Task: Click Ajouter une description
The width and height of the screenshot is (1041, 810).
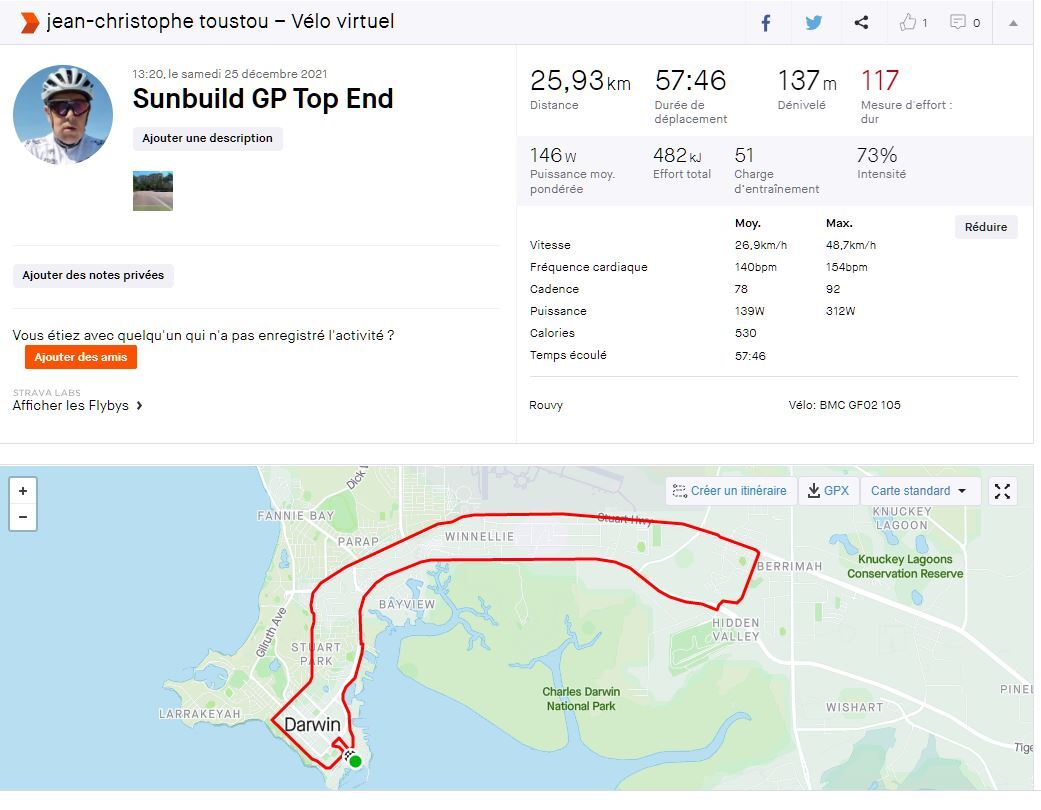Action: click(207, 139)
